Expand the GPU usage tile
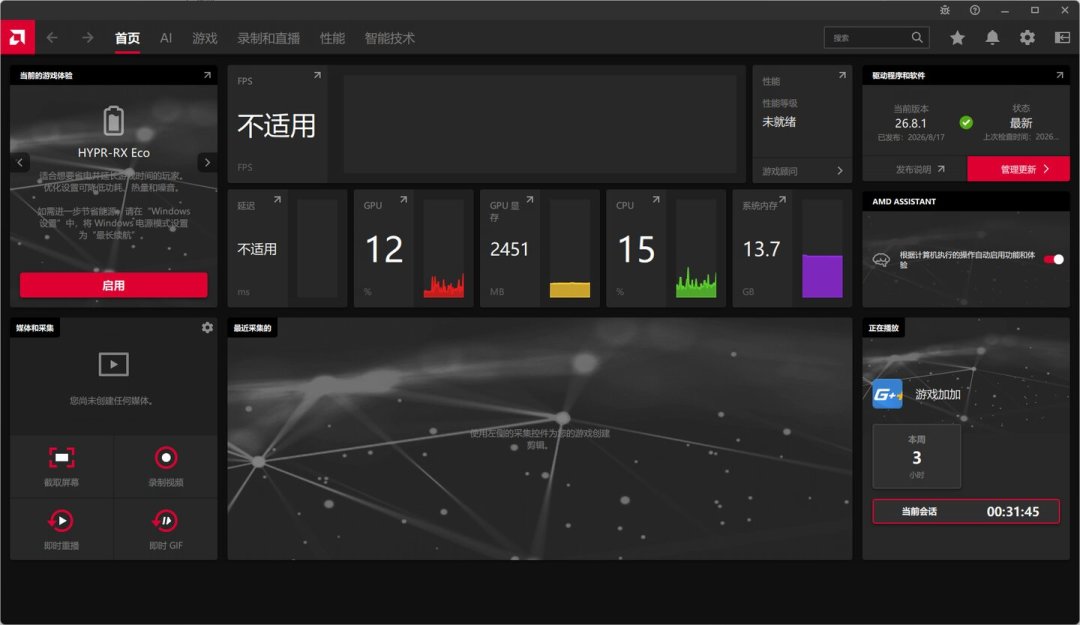1080x625 pixels. [x=404, y=200]
